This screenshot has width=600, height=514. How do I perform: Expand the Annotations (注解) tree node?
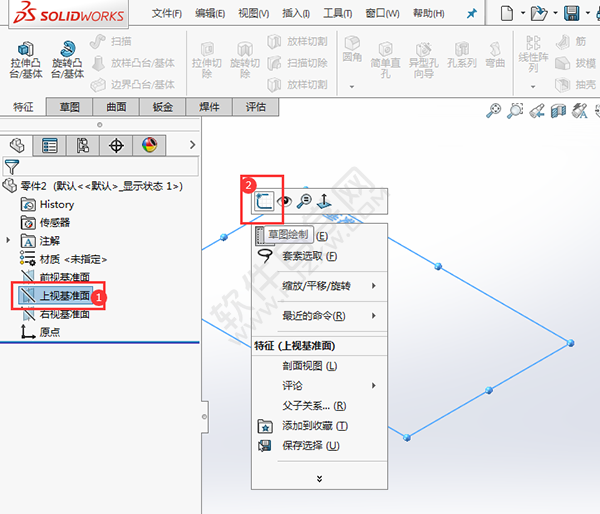8,240
